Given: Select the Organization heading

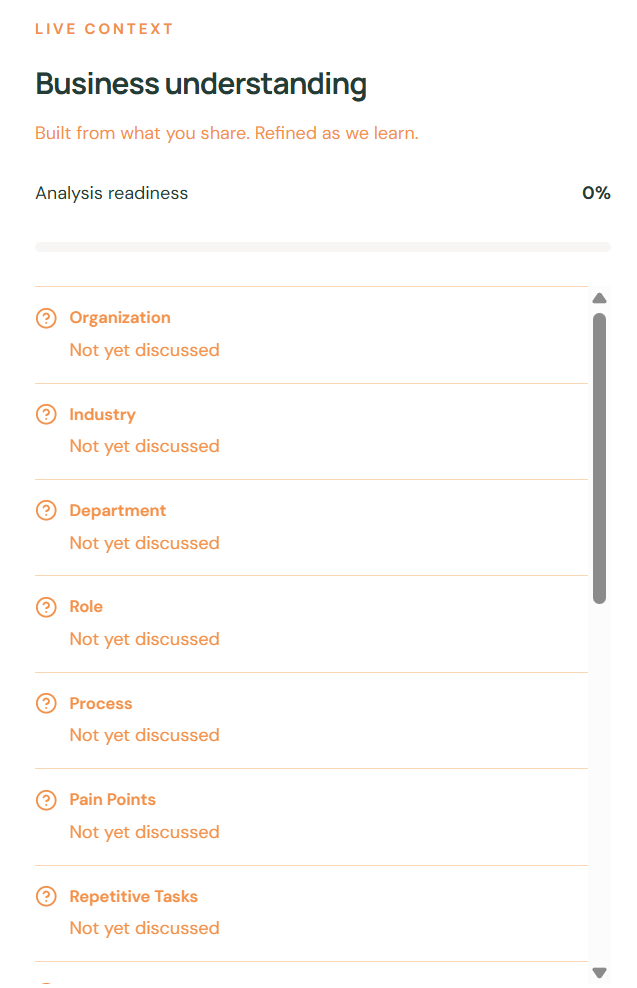Looking at the screenshot, I should click(x=120, y=318).
